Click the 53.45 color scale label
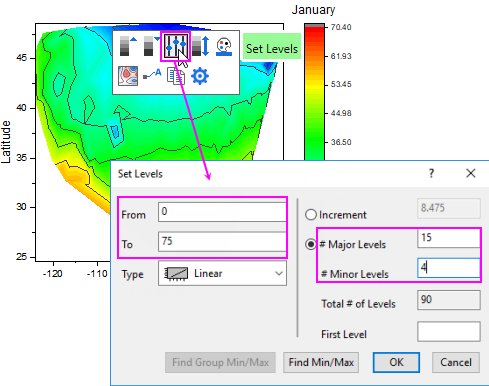489x386 pixels. pos(341,84)
